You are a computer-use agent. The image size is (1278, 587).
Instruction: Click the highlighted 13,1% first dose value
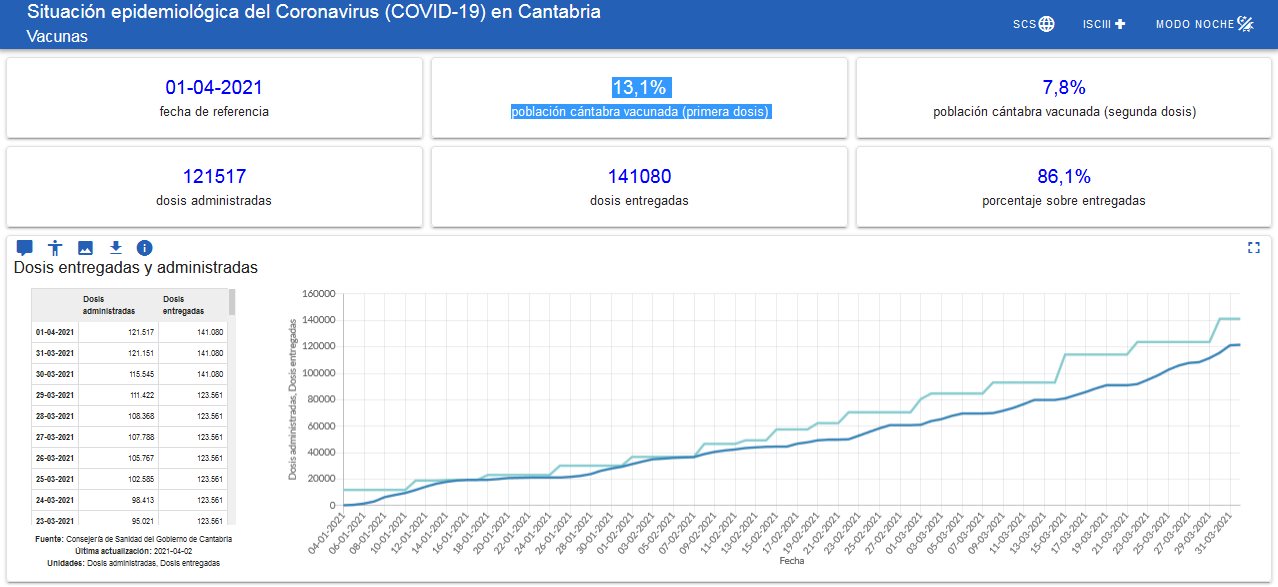(640, 88)
